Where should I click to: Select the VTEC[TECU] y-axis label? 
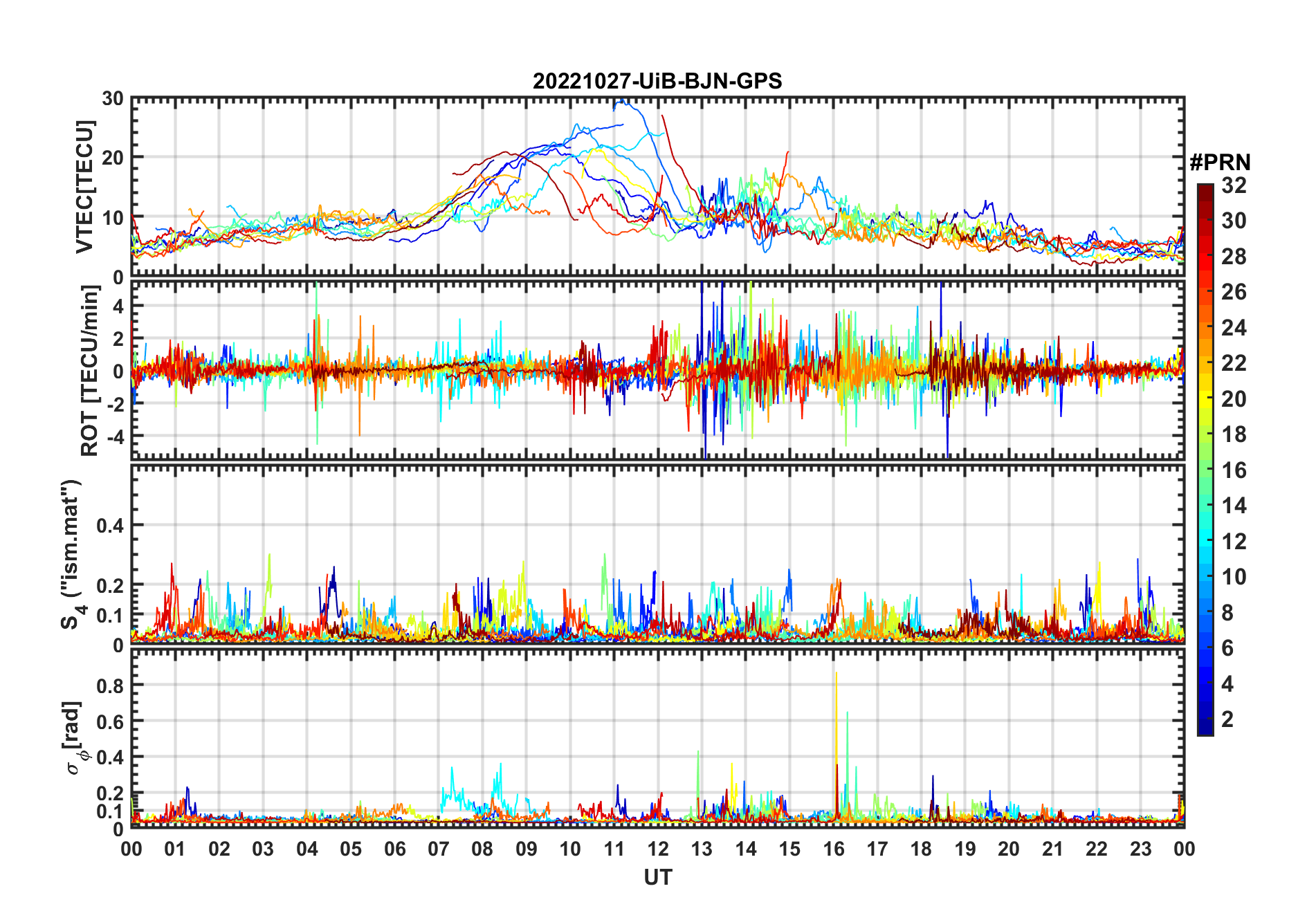[84, 187]
